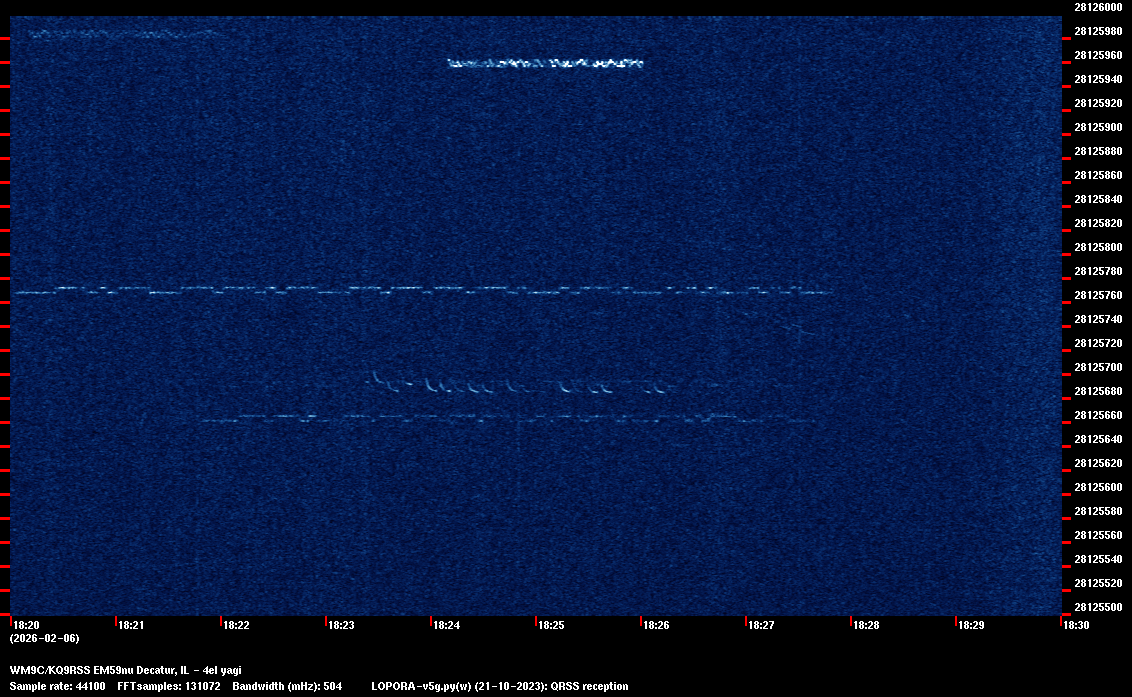Click the faint top-left trace near 28125980
This screenshot has height=697, width=1132.
(120, 34)
